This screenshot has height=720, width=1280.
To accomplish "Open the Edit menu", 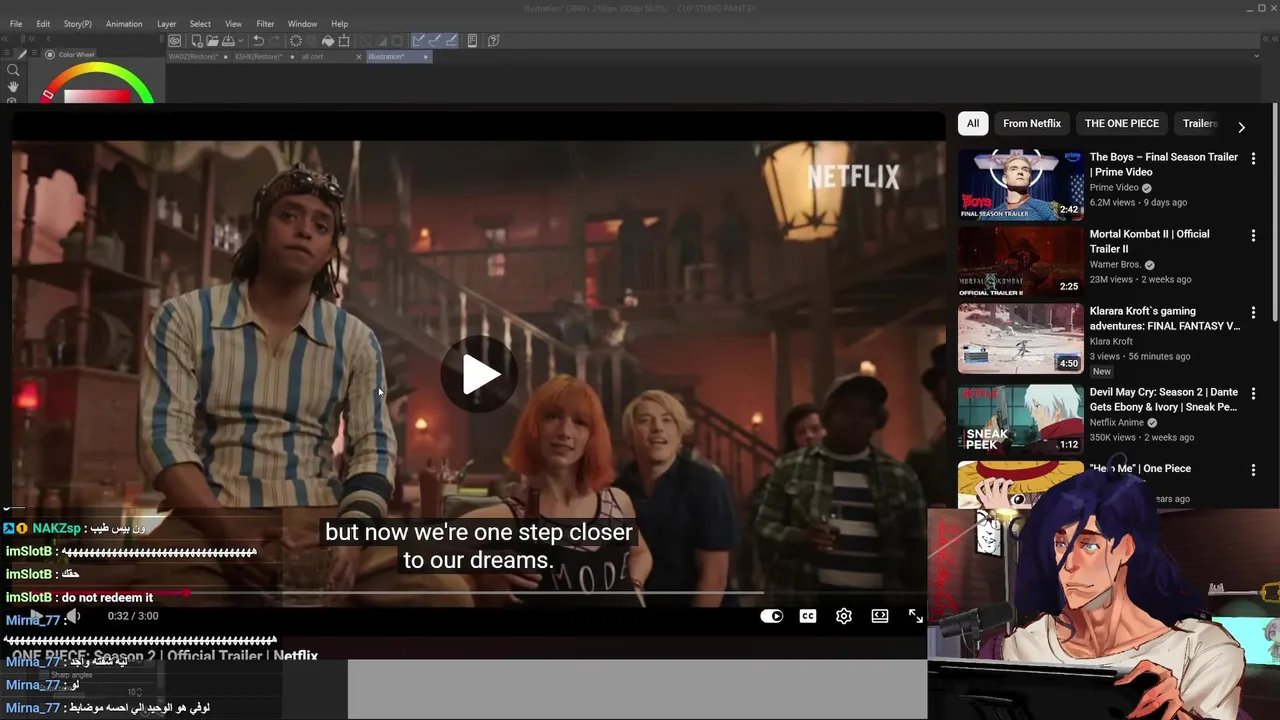I will point(43,24).
